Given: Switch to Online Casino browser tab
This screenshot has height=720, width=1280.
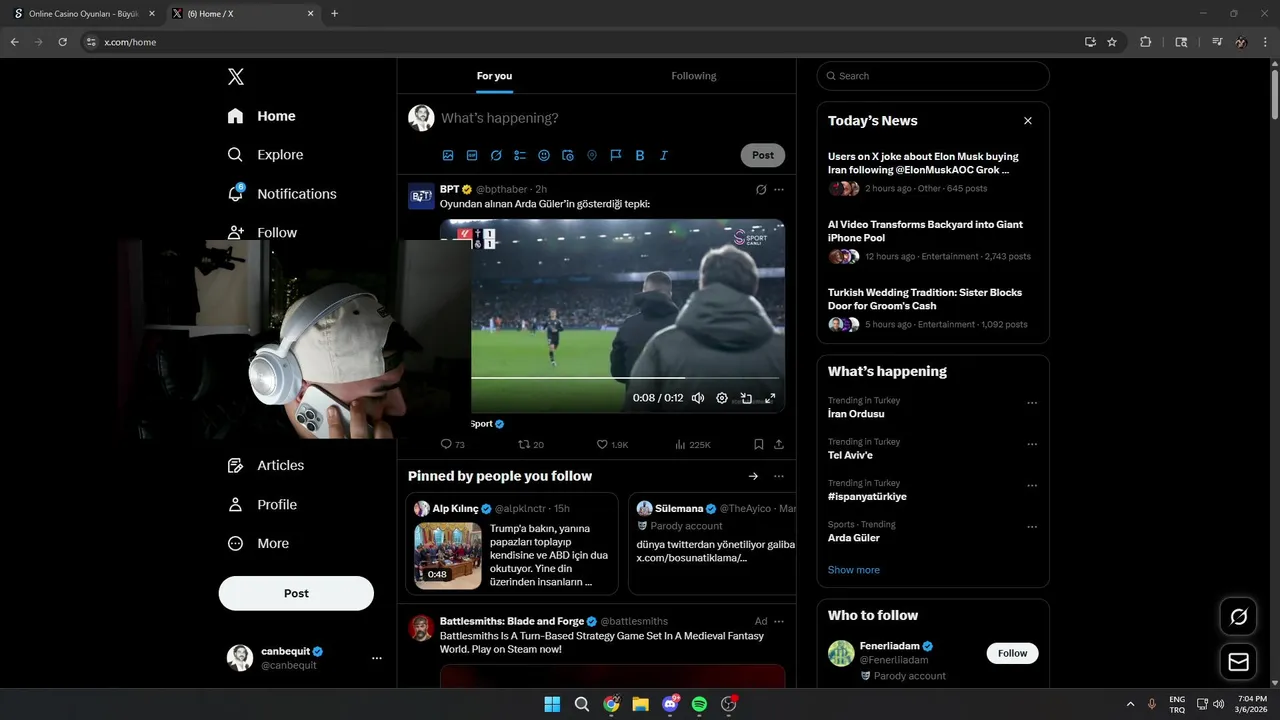Looking at the screenshot, I should [x=84, y=14].
